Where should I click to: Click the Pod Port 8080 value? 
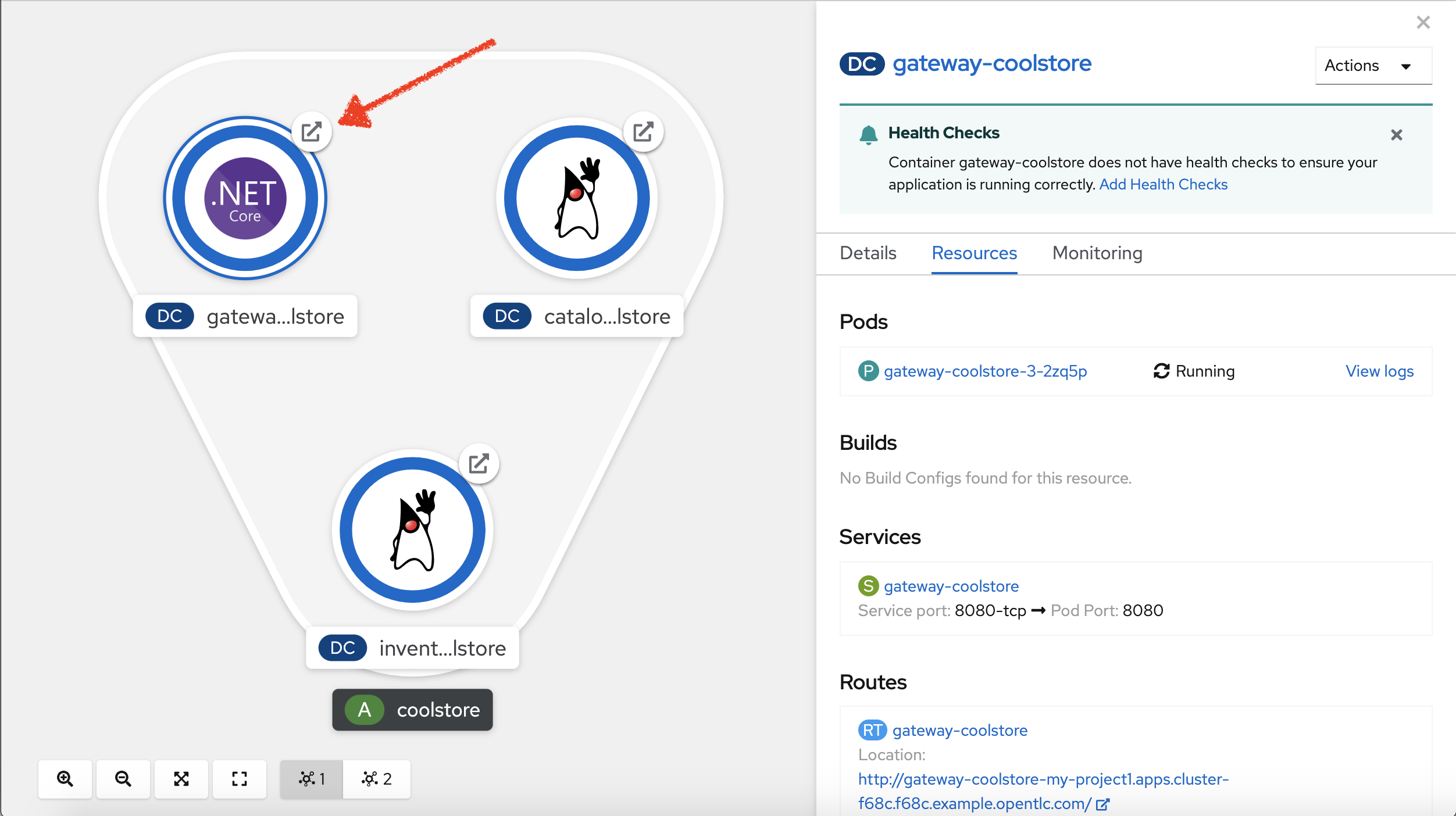(1143, 610)
